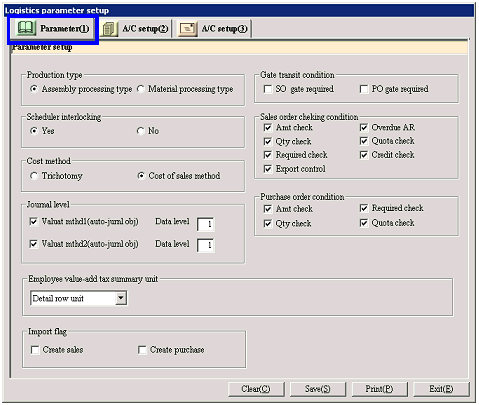Untick Valuat mthd1(auto-jurnl obj) checkbox

point(34,221)
